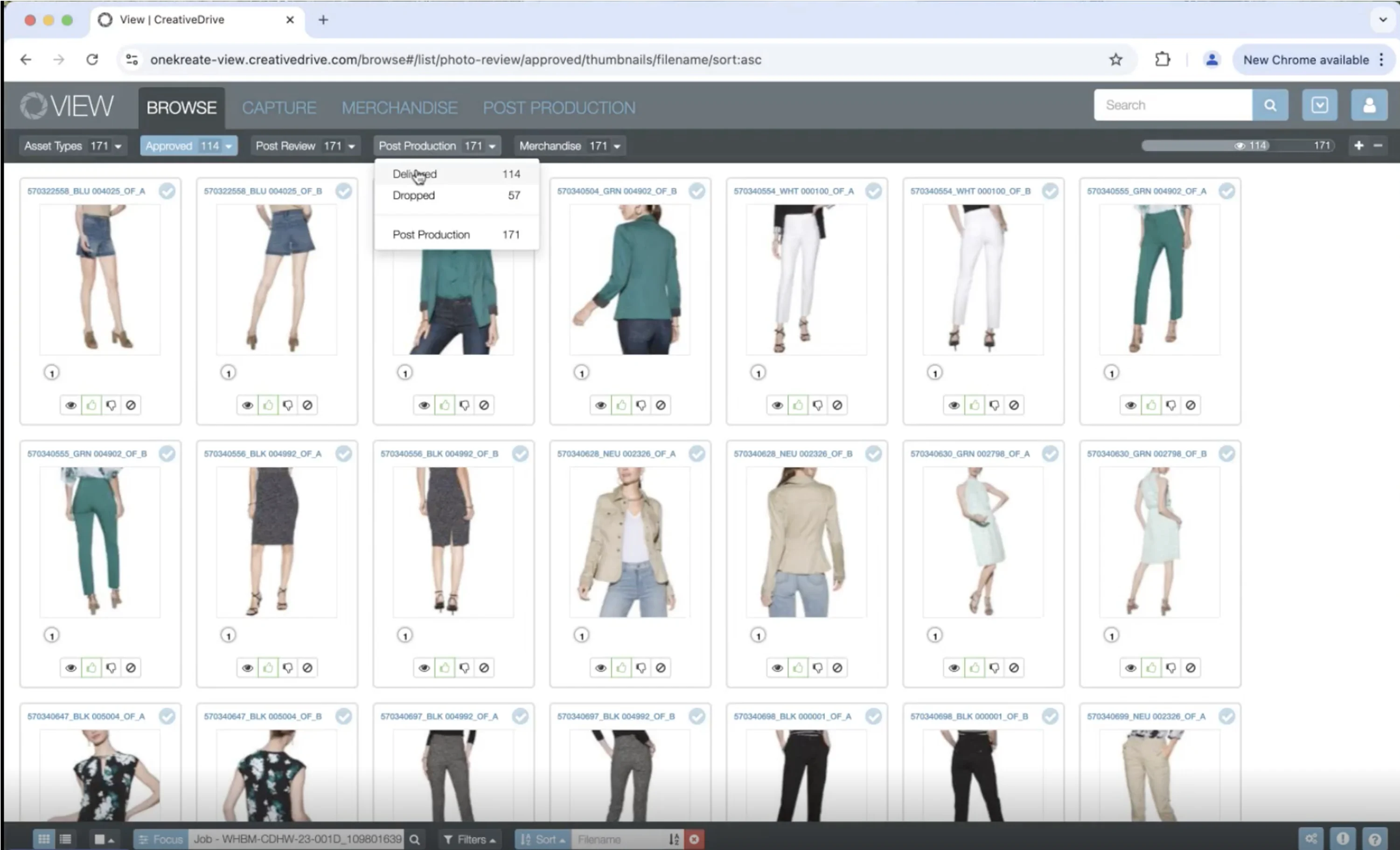Open the MERCHANDISE tab
Image resolution: width=1400 pixels, height=850 pixels.
coord(399,107)
